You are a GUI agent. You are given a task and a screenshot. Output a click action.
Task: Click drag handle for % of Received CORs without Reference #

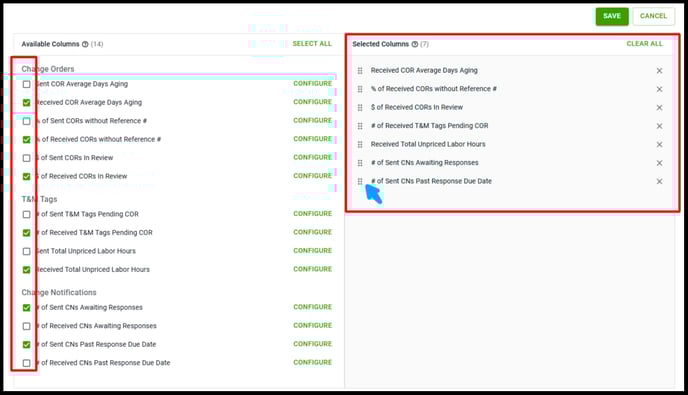click(x=360, y=89)
